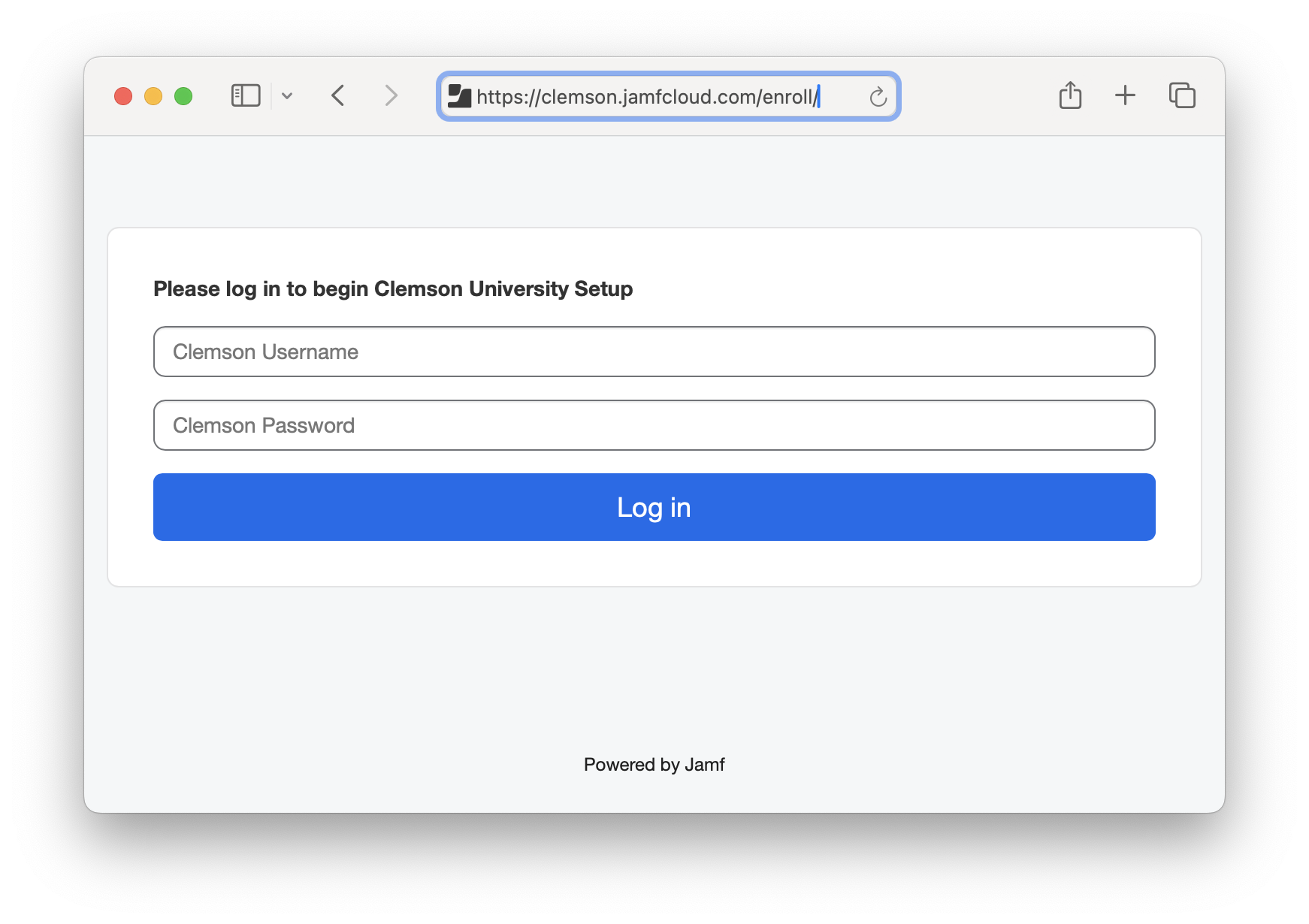Reload the page using the refresh icon
This screenshot has height=924, width=1309.
[878, 97]
